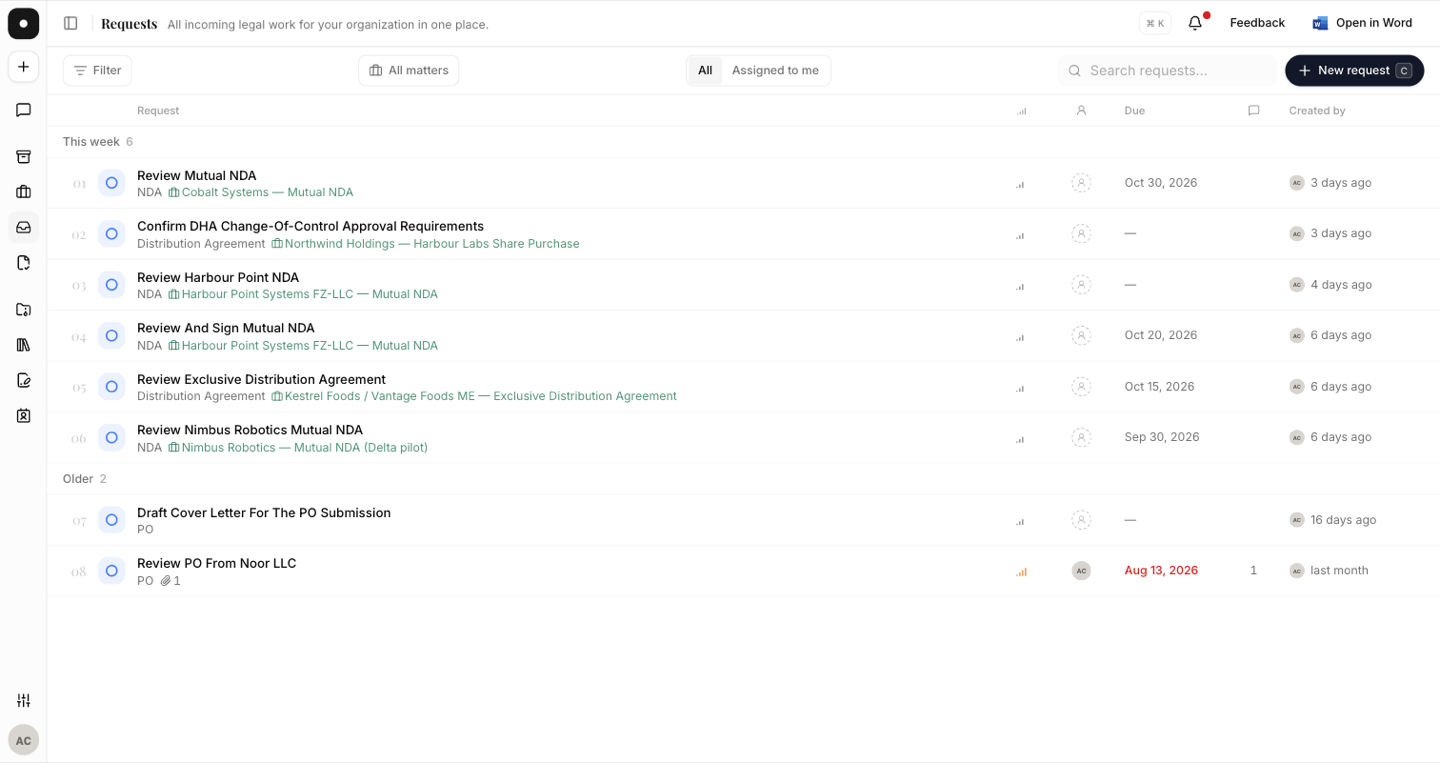Collapse the Older group
1440x763 pixels.
coord(84,479)
